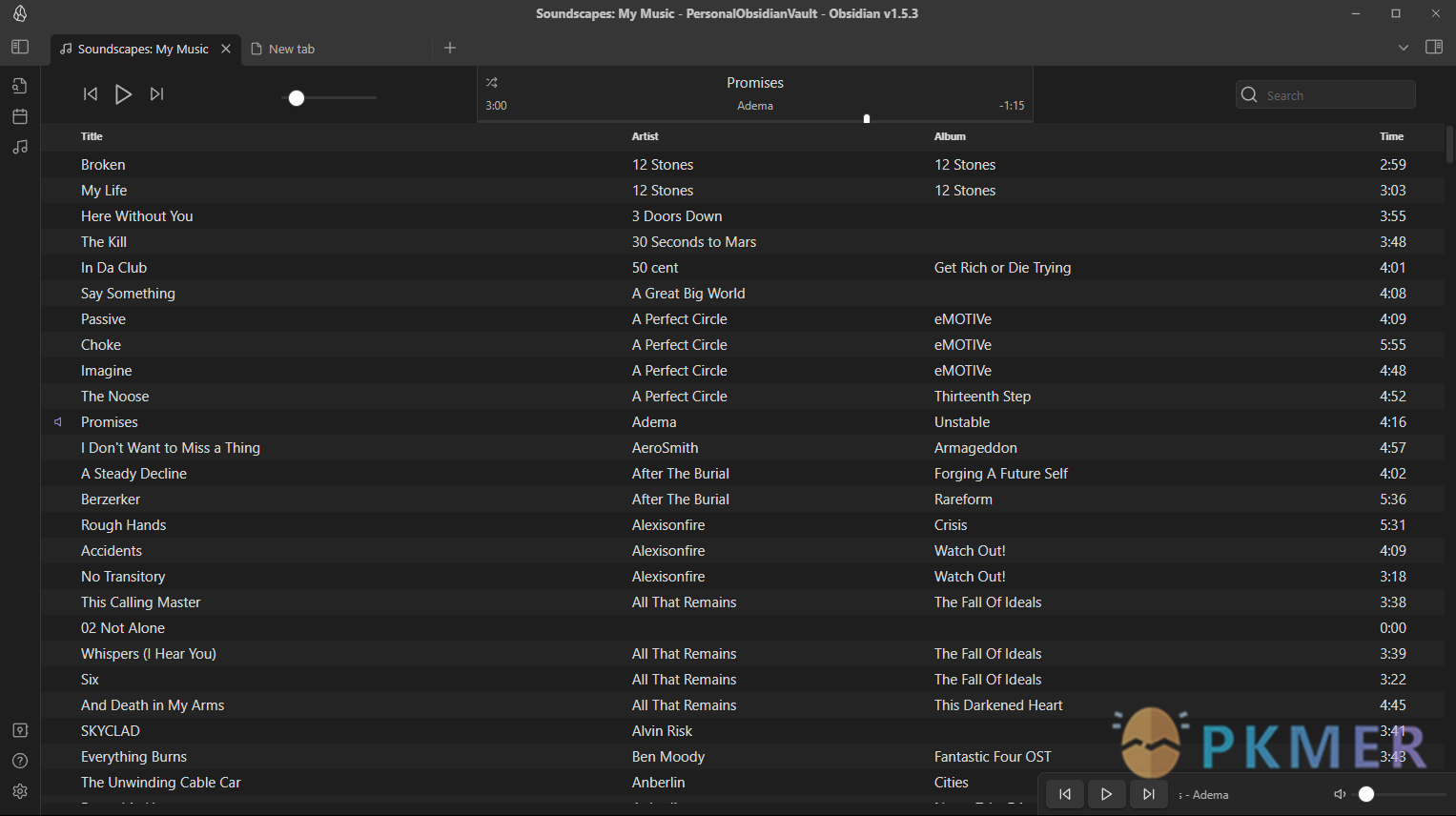Click the album Get Rich or Die Trying

1002,268
